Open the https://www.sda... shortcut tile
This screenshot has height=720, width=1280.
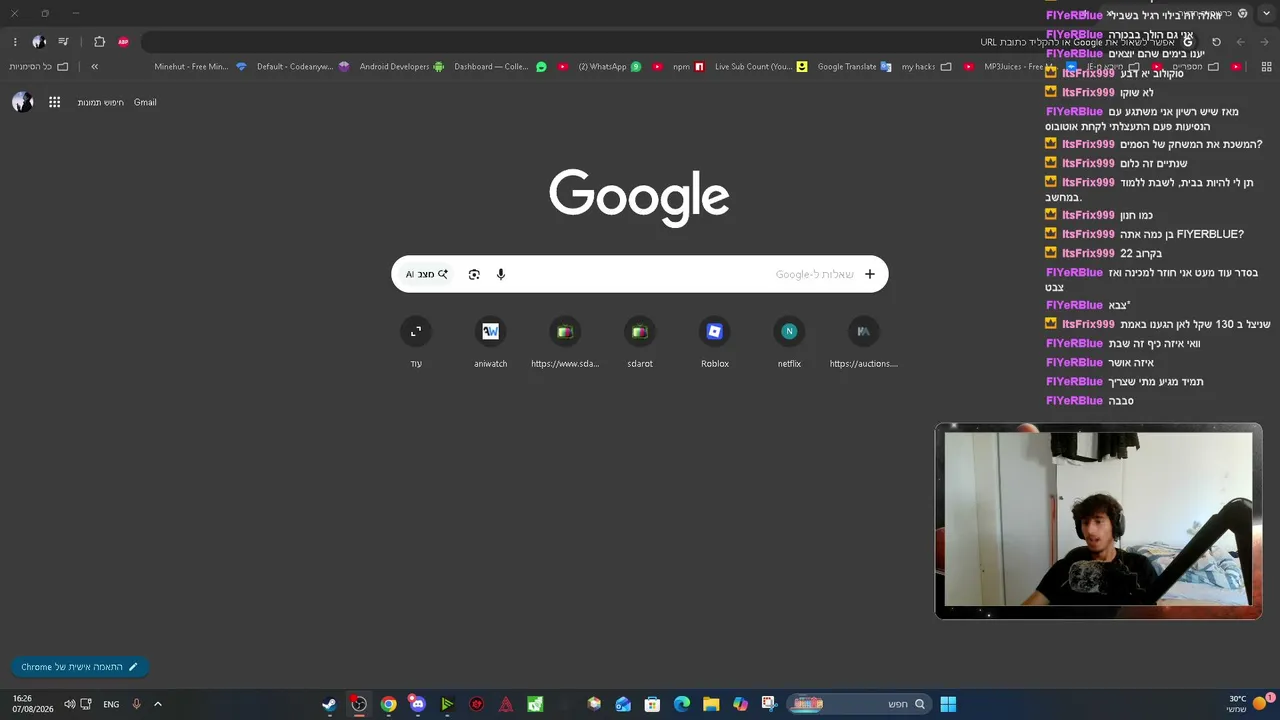[x=565, y=342]
